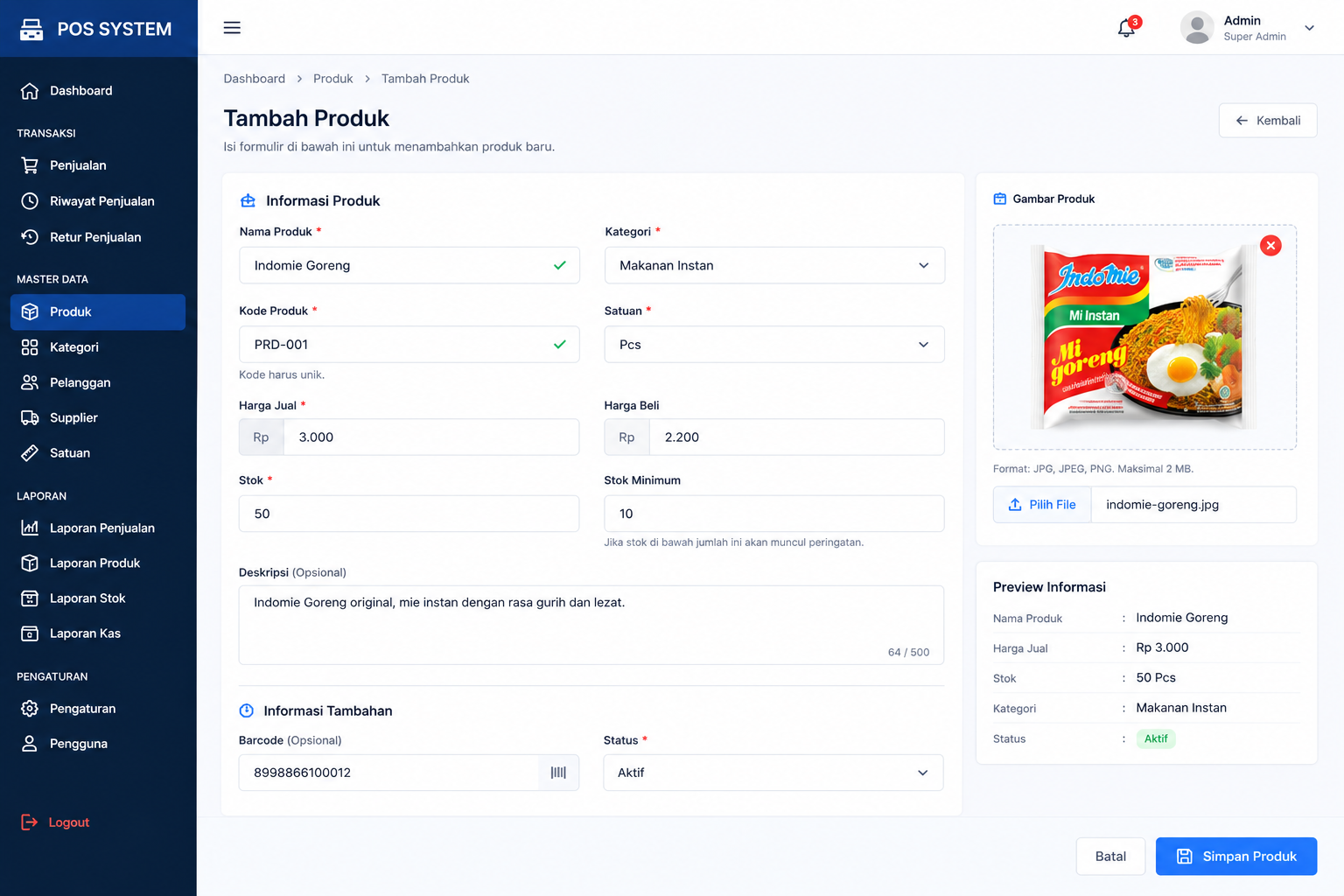Open the Produk menu item in sidebar
1344x896 pixels.
coord(98,312)
